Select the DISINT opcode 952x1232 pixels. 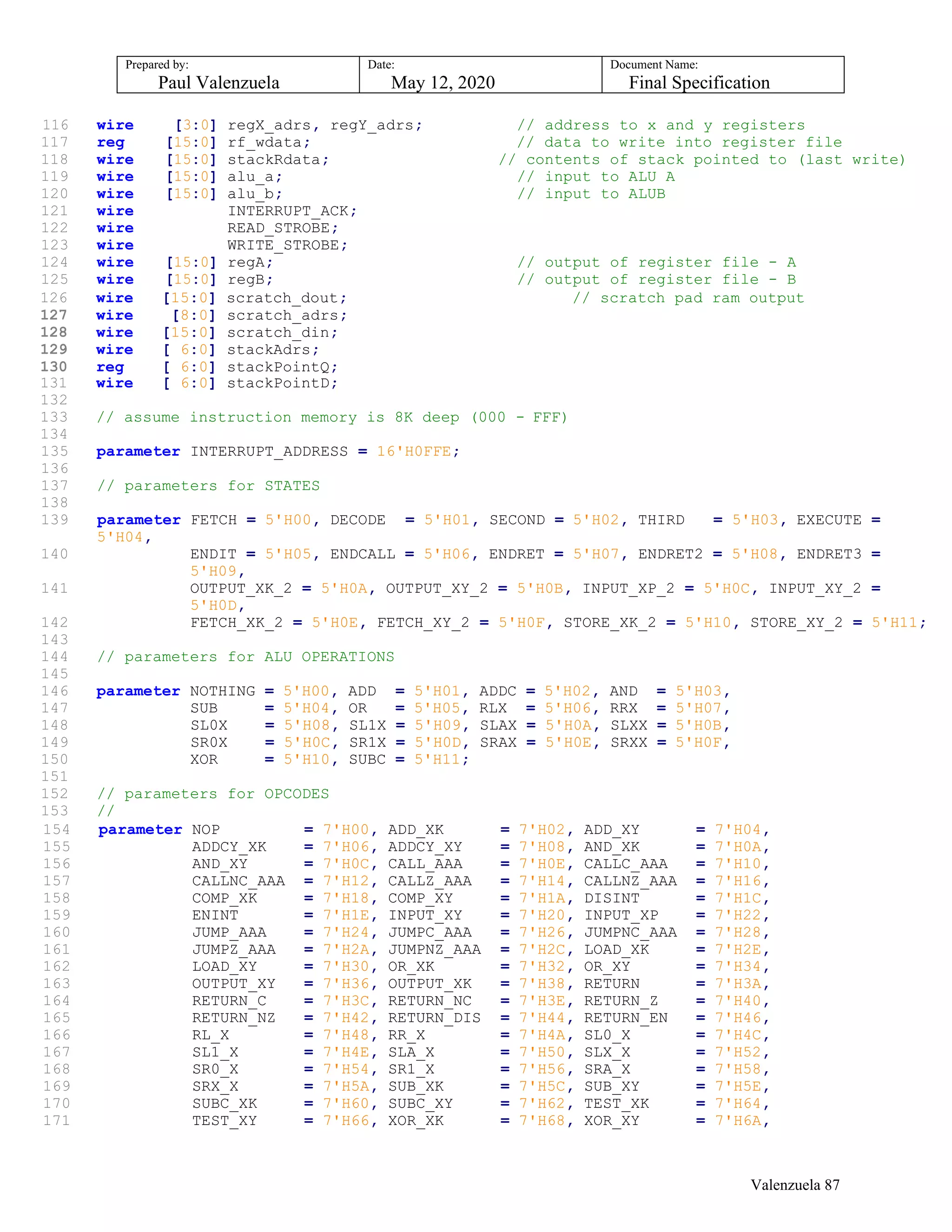click(x=611, y=898)
